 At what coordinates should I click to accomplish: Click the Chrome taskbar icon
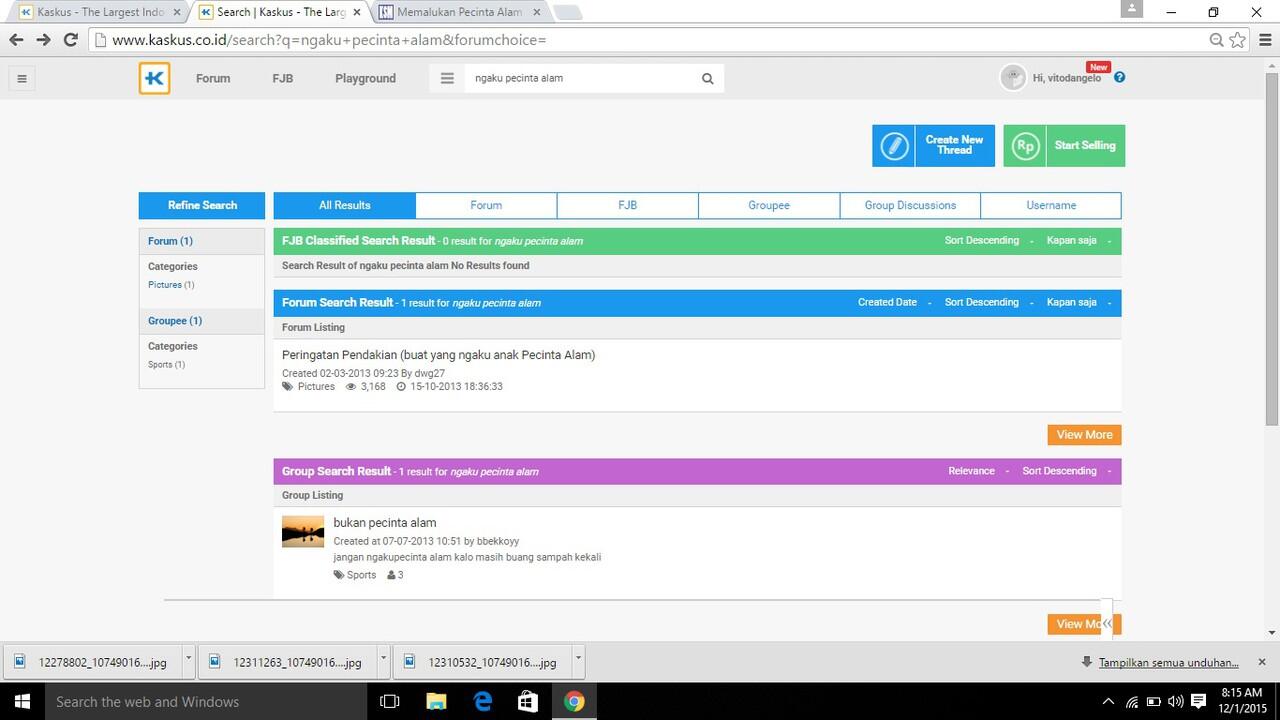(x=574, y=701)
